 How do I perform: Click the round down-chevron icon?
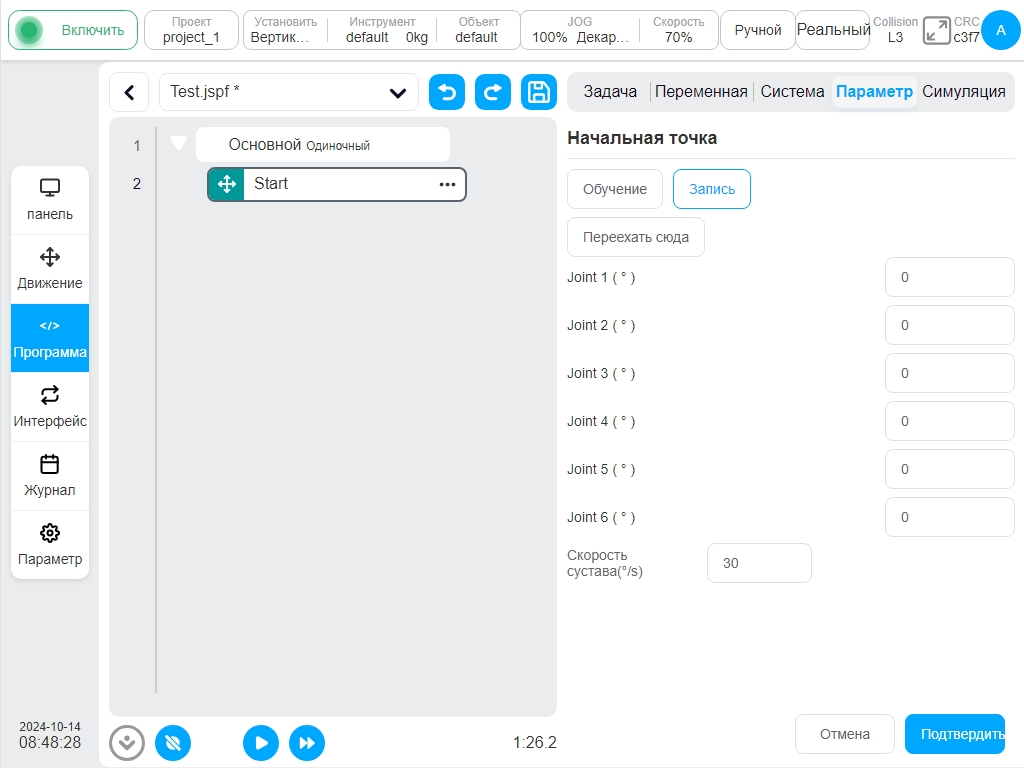pos(127,743)
